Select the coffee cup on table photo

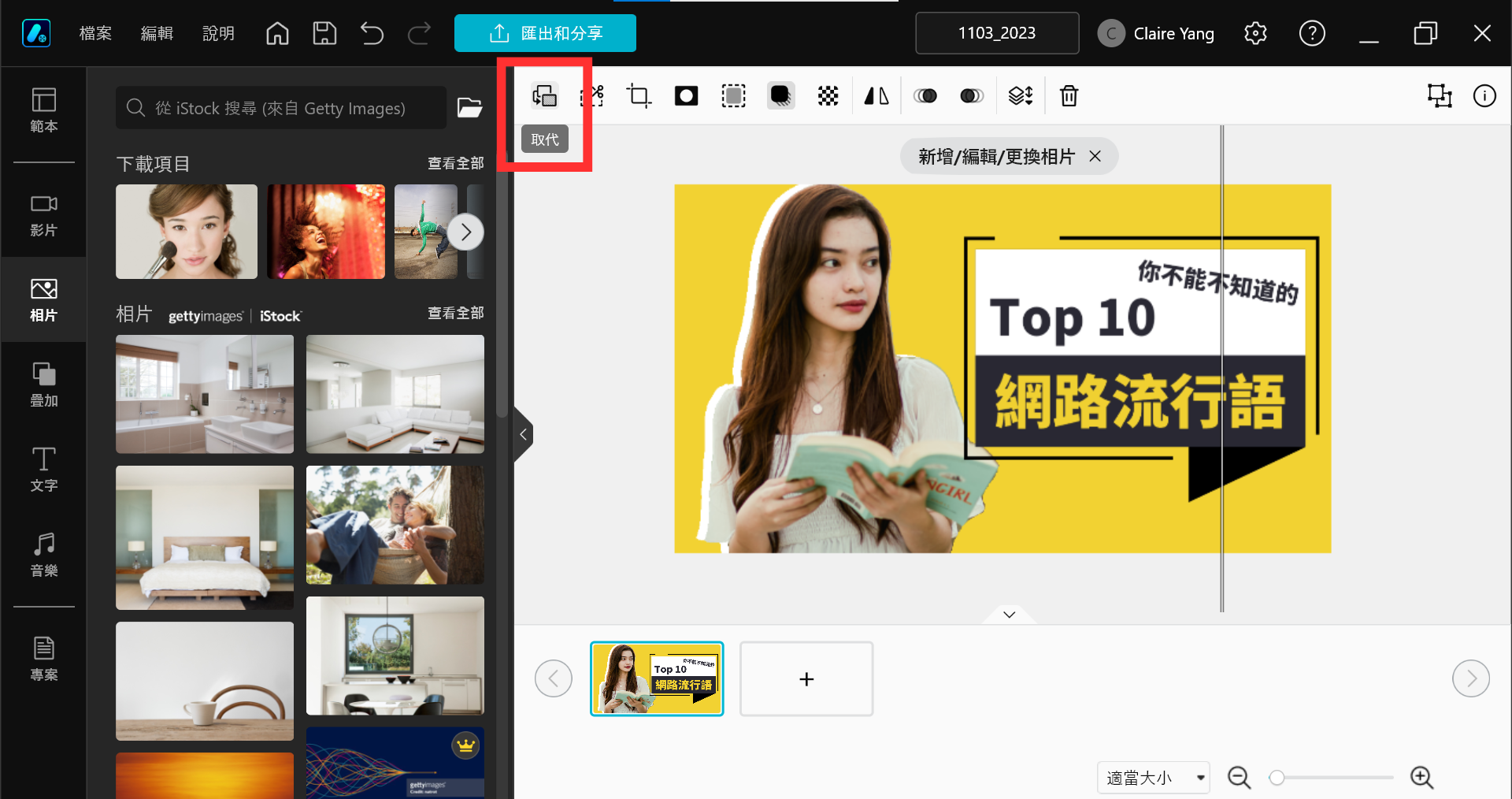pos(205,681)
